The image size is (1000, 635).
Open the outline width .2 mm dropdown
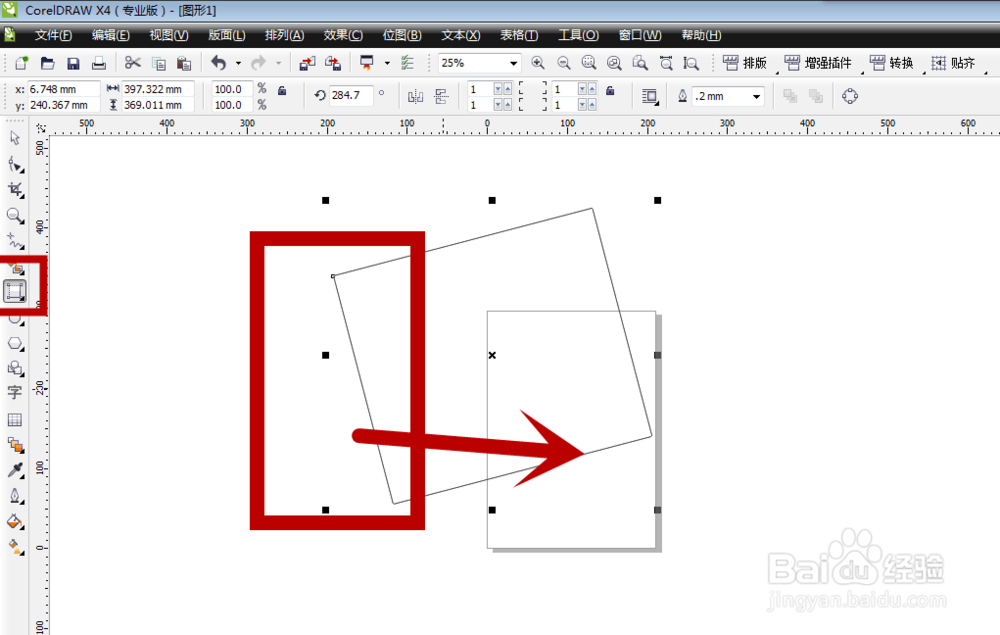pos(756,97)
